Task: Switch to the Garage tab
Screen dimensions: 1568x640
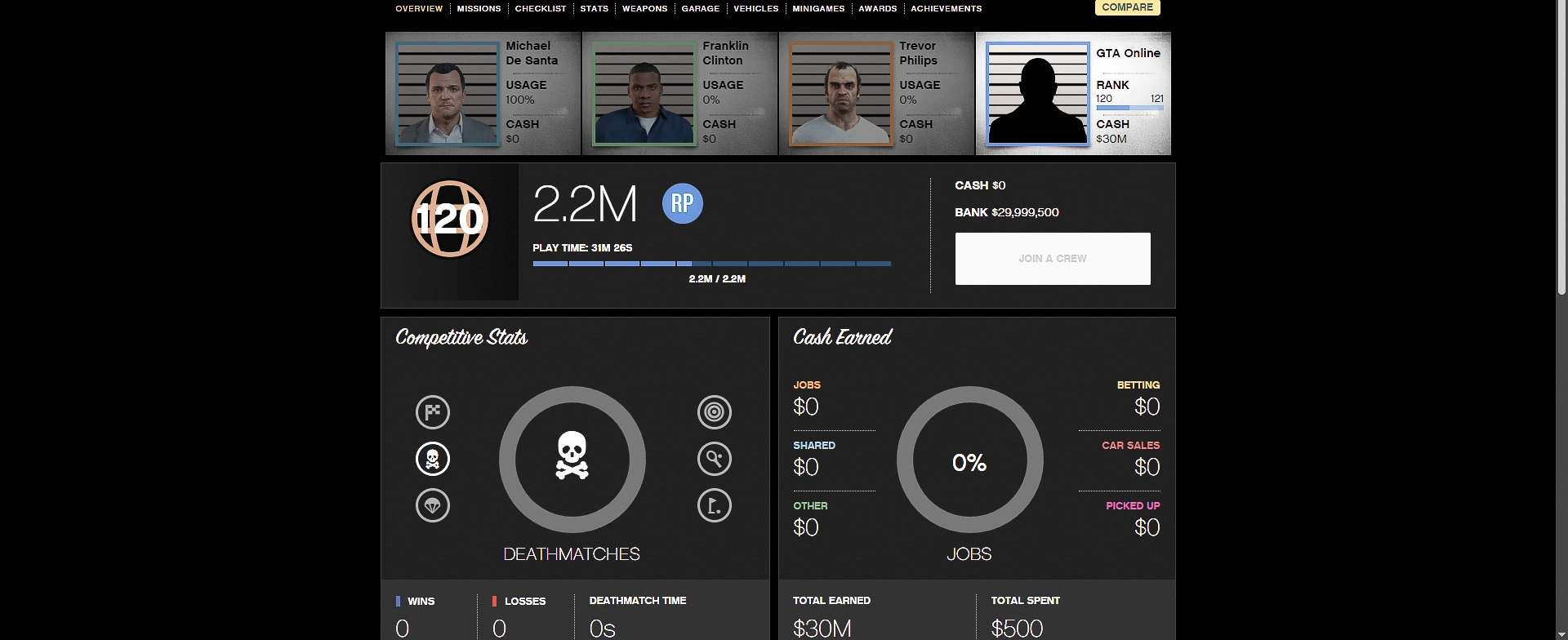Action: pos(701,9)
